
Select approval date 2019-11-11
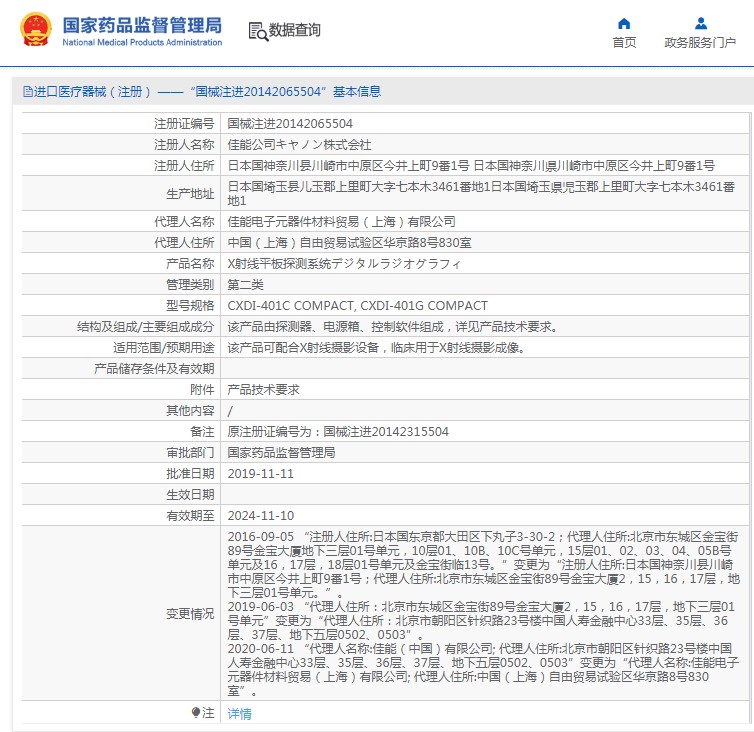point(261,474)
